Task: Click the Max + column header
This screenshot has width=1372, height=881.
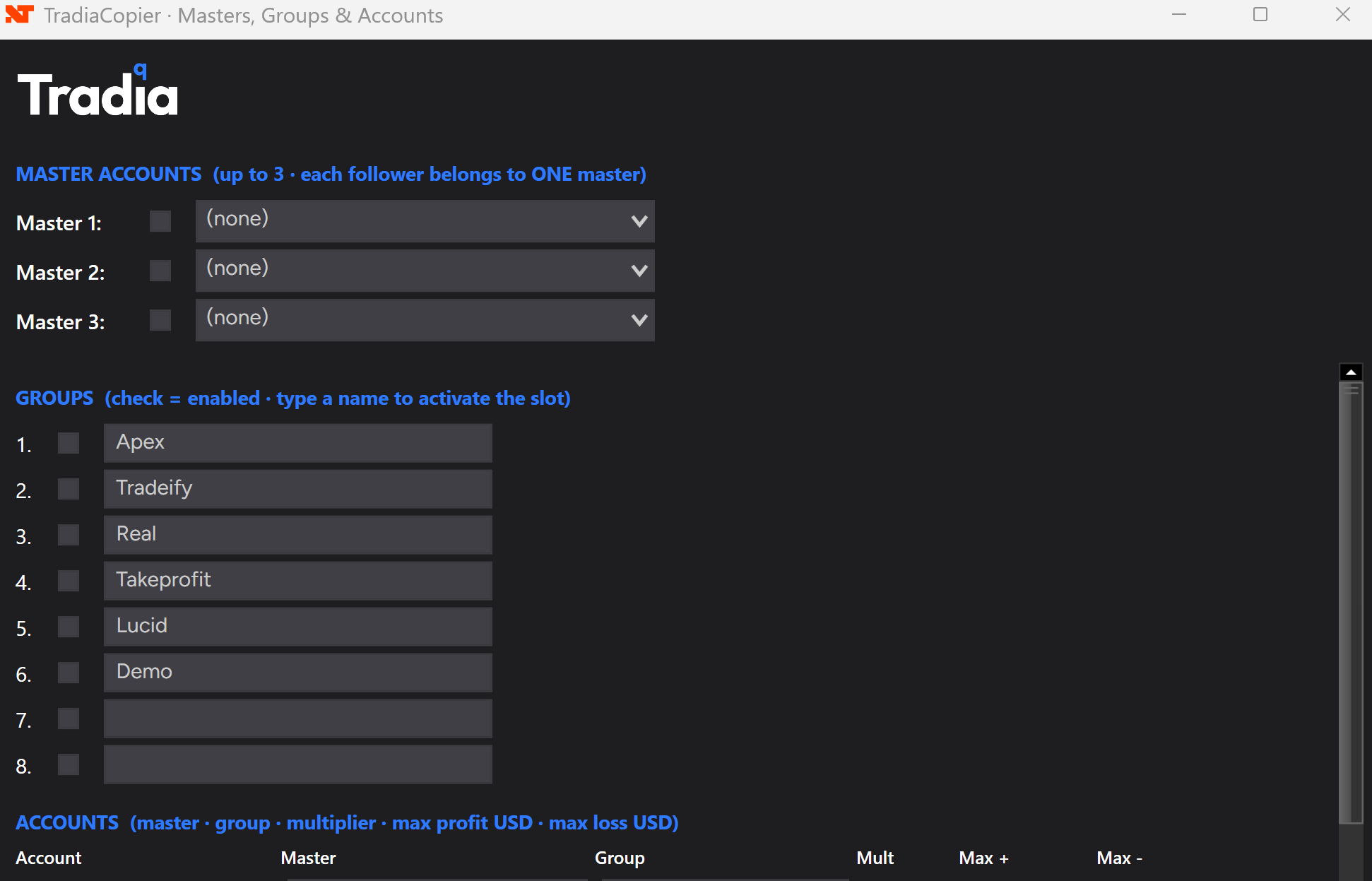Action: coord(983,858)
